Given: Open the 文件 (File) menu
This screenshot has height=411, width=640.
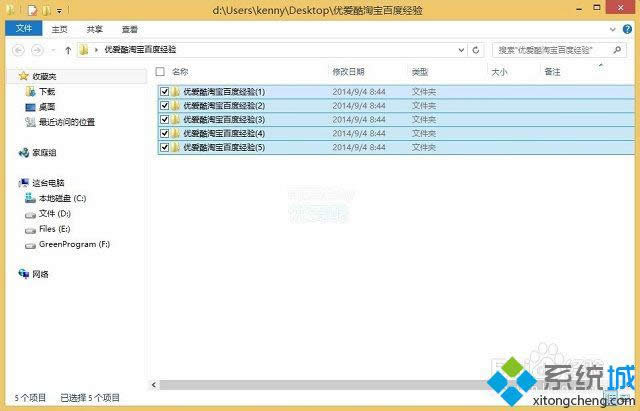Looking at the screenshot, I should 23,30.
